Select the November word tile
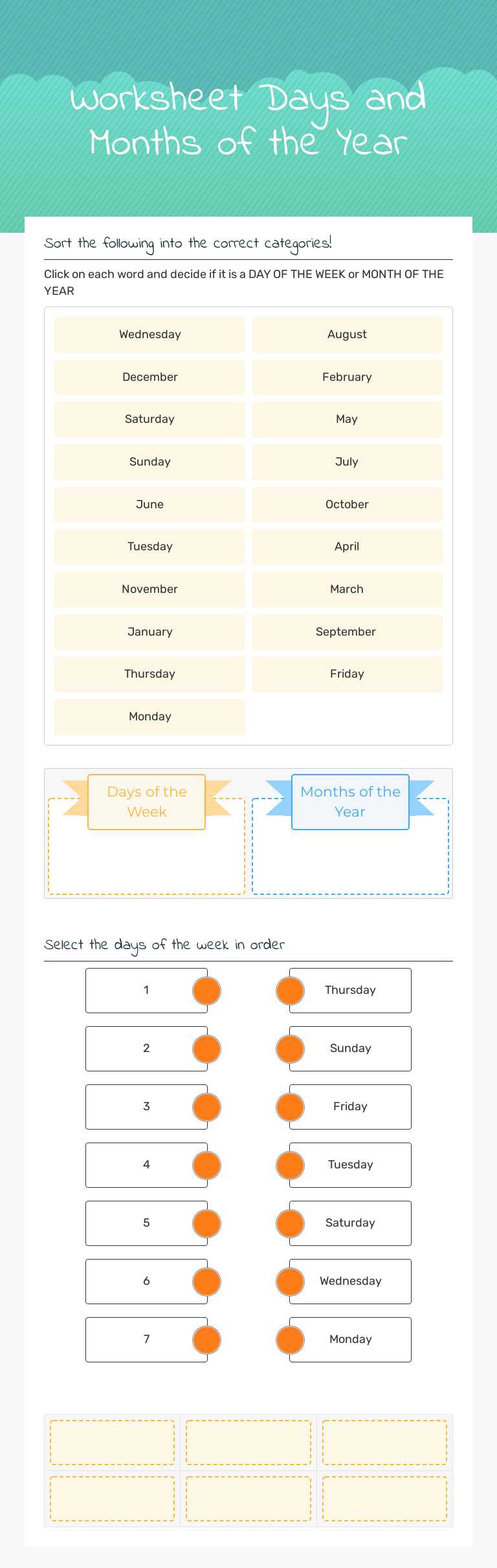 149,589
